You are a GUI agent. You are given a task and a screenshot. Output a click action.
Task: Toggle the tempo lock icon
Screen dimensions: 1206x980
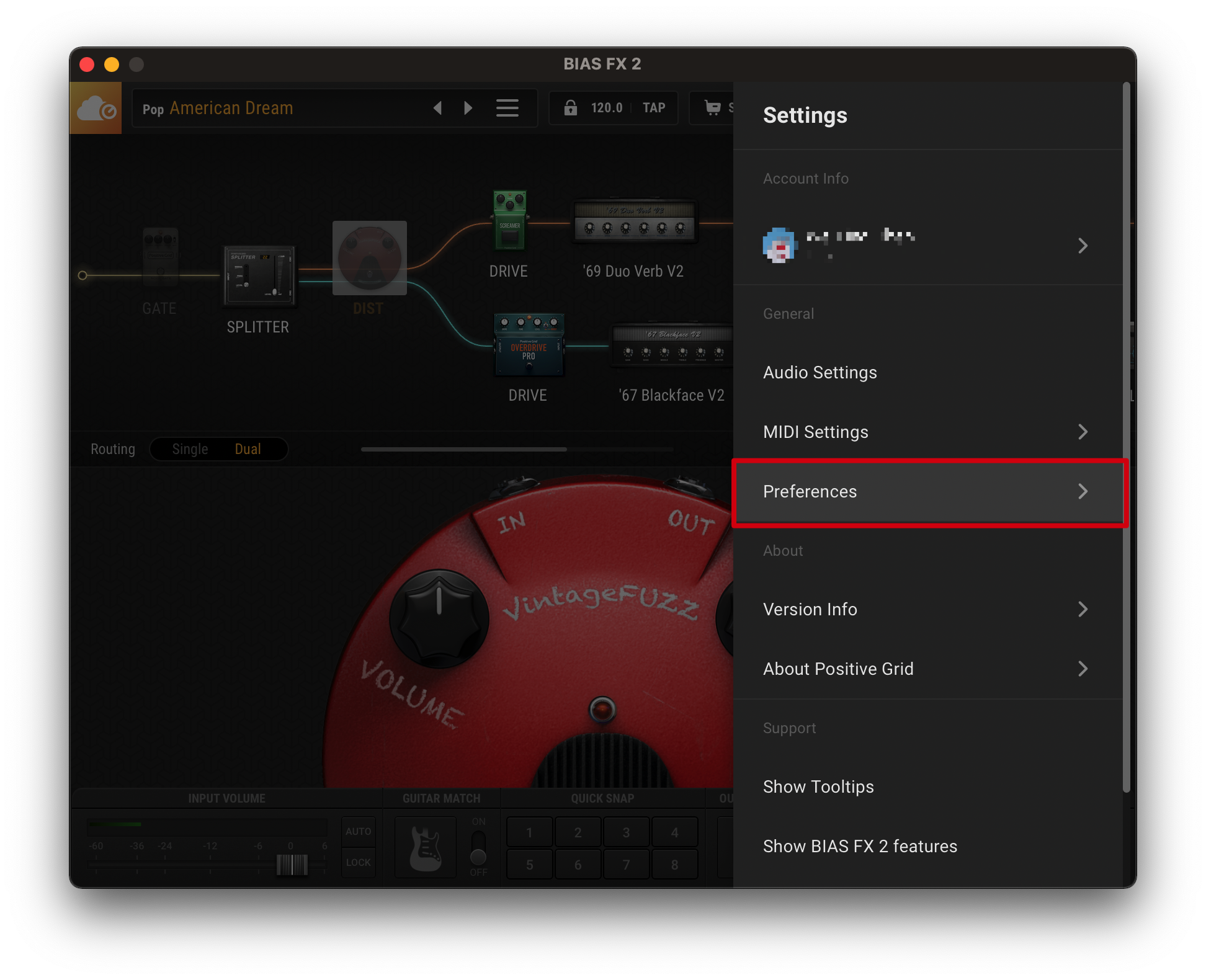(x=571, y=108)
